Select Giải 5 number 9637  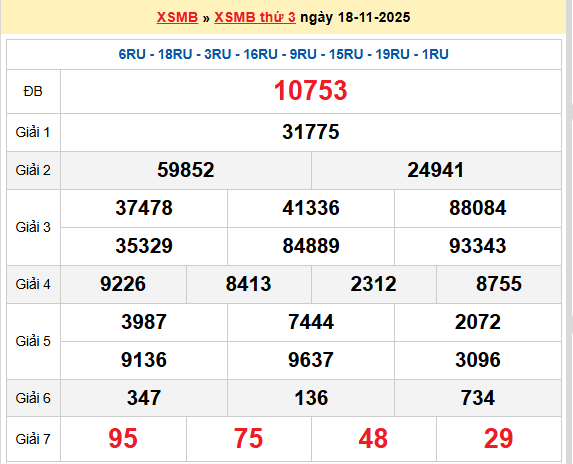point(311,360)
